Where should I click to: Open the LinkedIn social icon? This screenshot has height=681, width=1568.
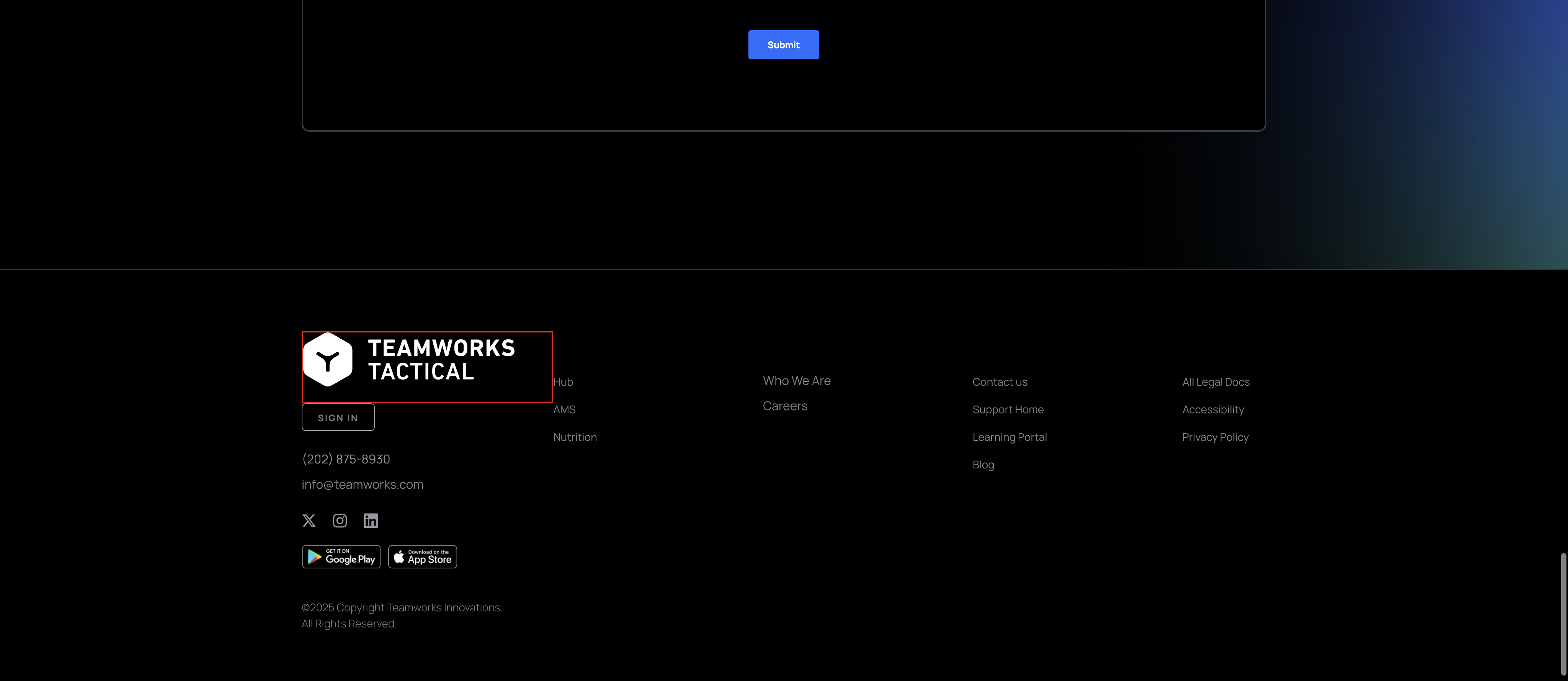pyautogui.click(x=371, y=520)
